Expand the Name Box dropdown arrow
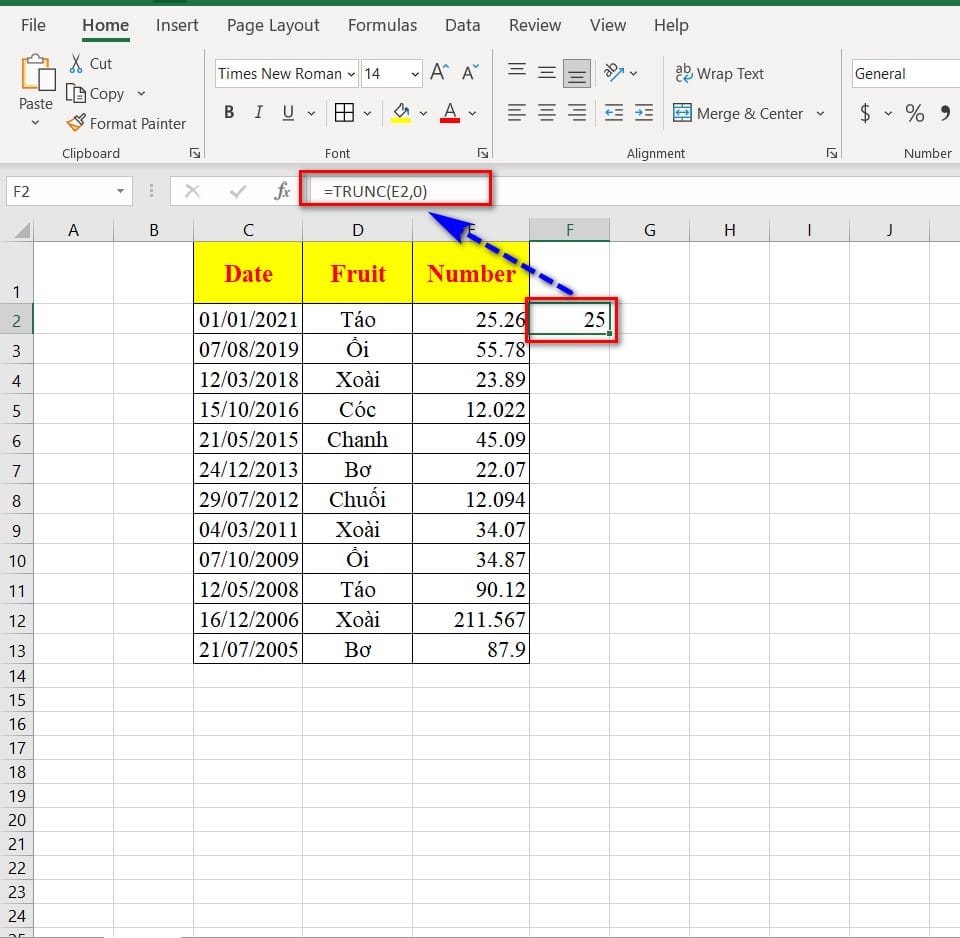This screenshot has width=960, height=938. point(120,192)
